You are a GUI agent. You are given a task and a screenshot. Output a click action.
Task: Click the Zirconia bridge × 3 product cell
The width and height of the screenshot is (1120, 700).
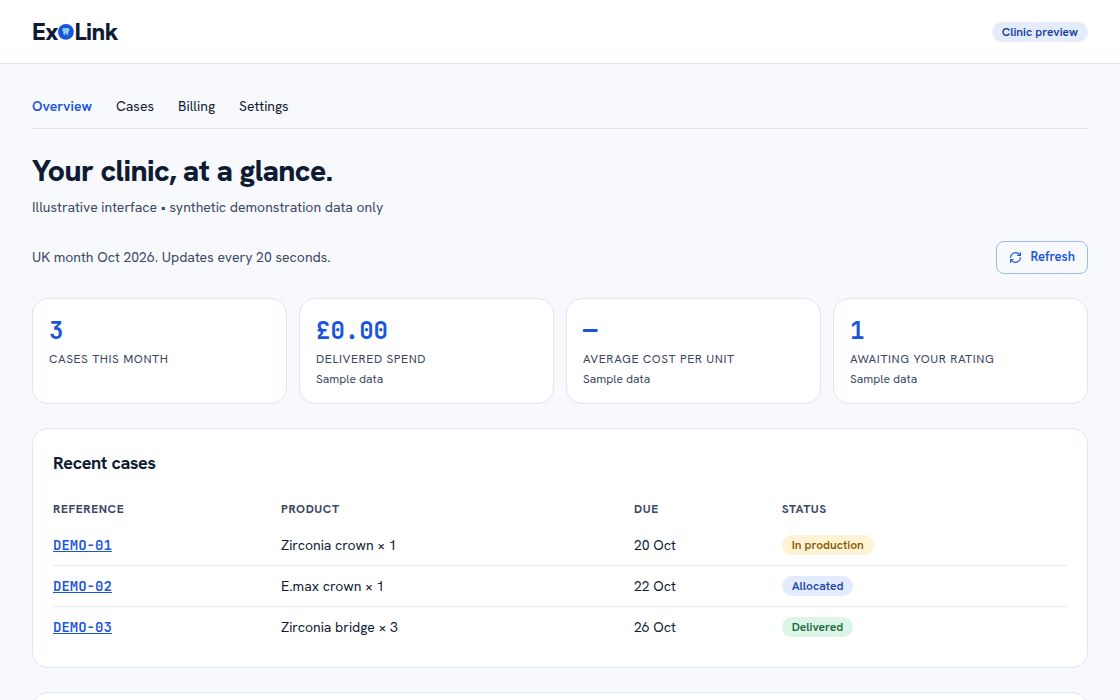click(339, 627)
